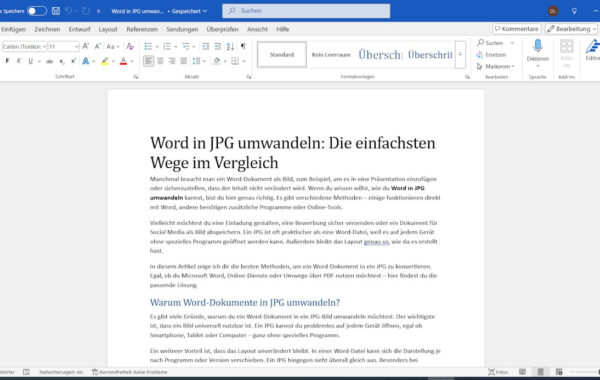The width and height of the screenshot is (600, 380).
Task: Click the Suchen search field
Action: (x=306, y=11)
